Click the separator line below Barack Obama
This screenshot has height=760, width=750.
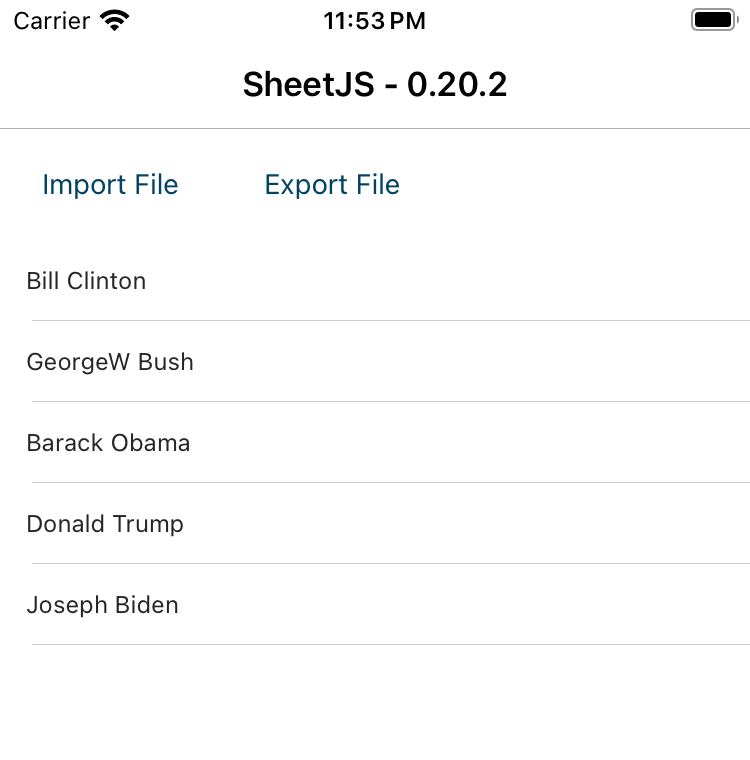(390, 483)
